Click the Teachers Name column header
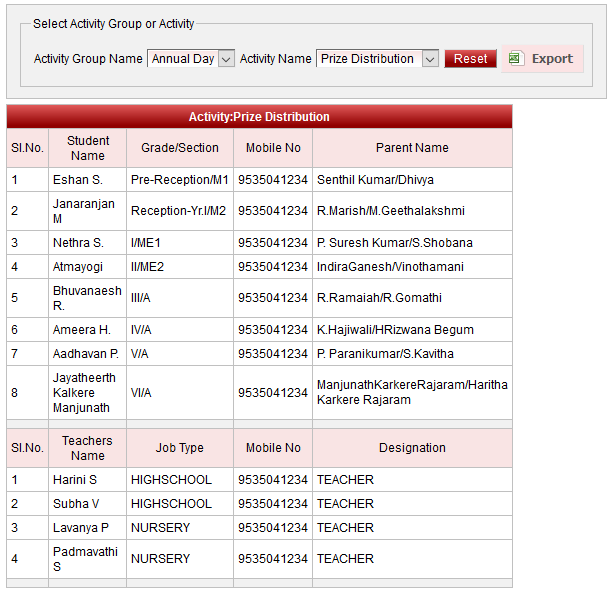The height and width of the screenshot is (590, 616). [x=88, y=448]
